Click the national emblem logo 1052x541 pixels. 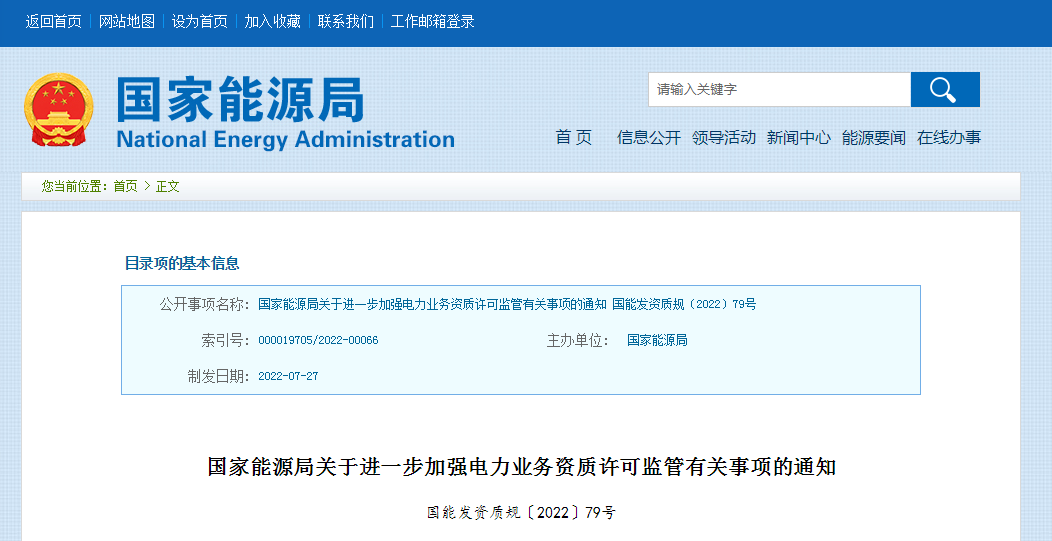(x=58, y=109)
